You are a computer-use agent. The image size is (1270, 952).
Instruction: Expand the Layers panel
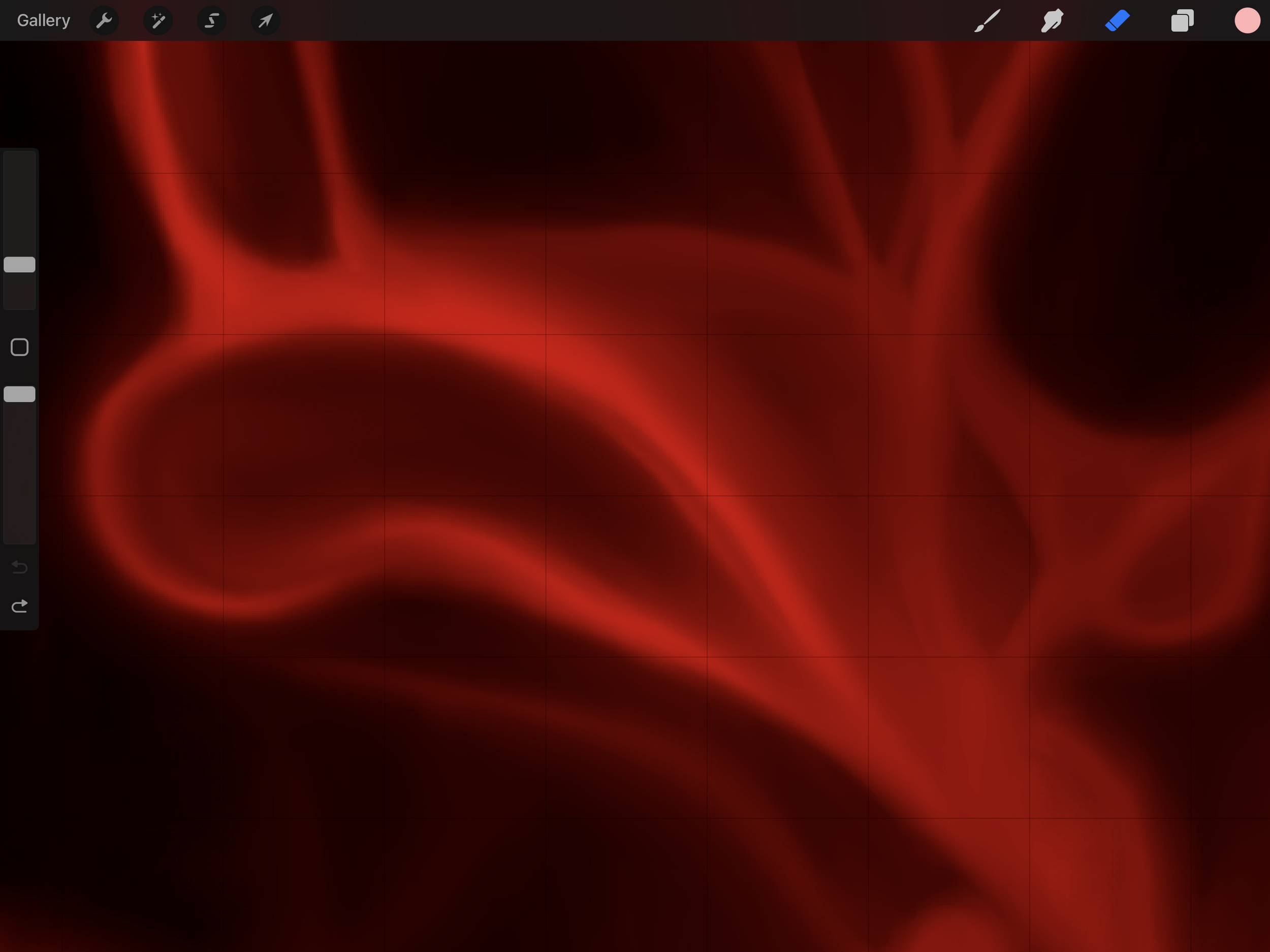point(1182,21)
